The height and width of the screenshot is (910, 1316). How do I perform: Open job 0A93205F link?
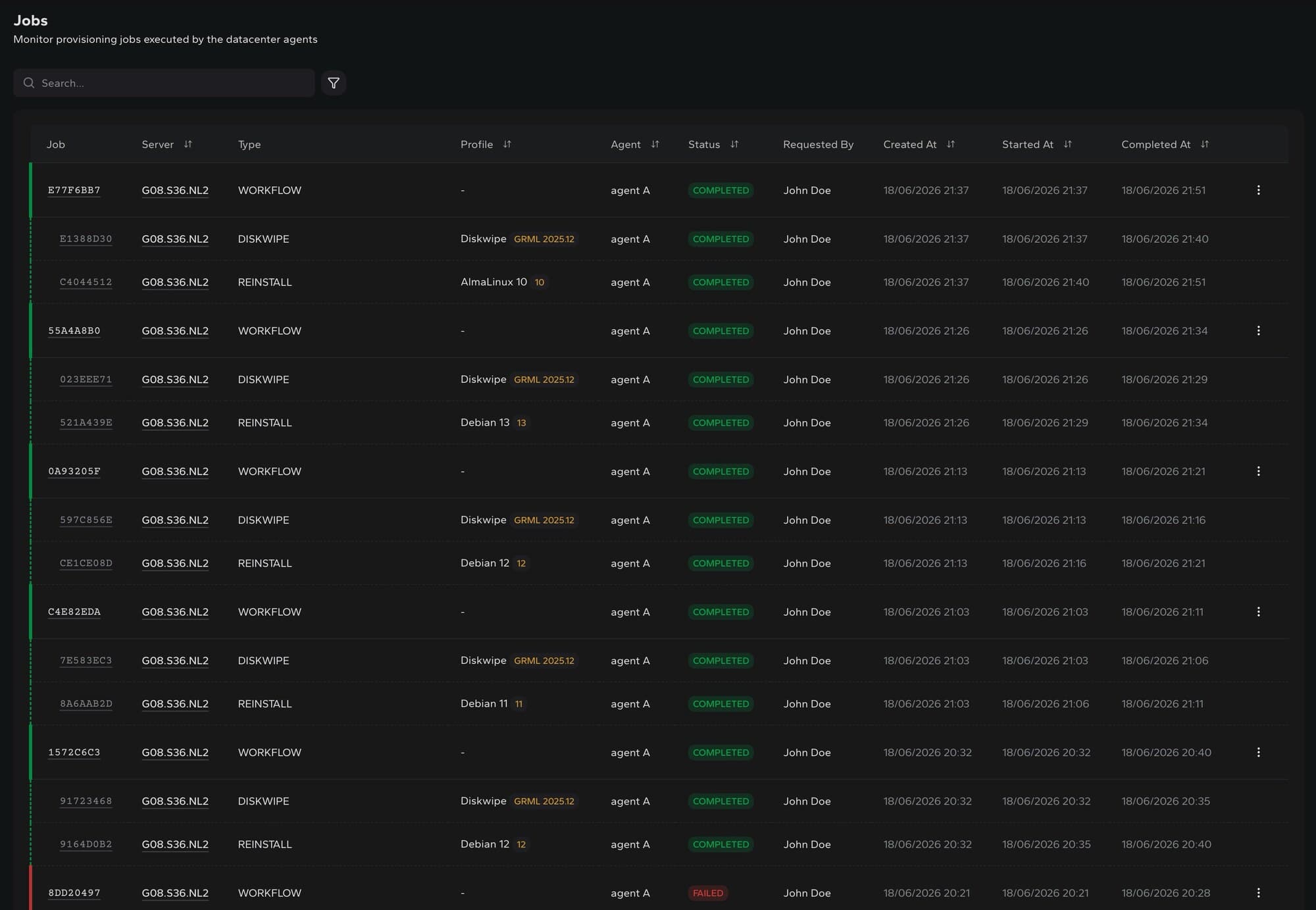click(74, 471)
